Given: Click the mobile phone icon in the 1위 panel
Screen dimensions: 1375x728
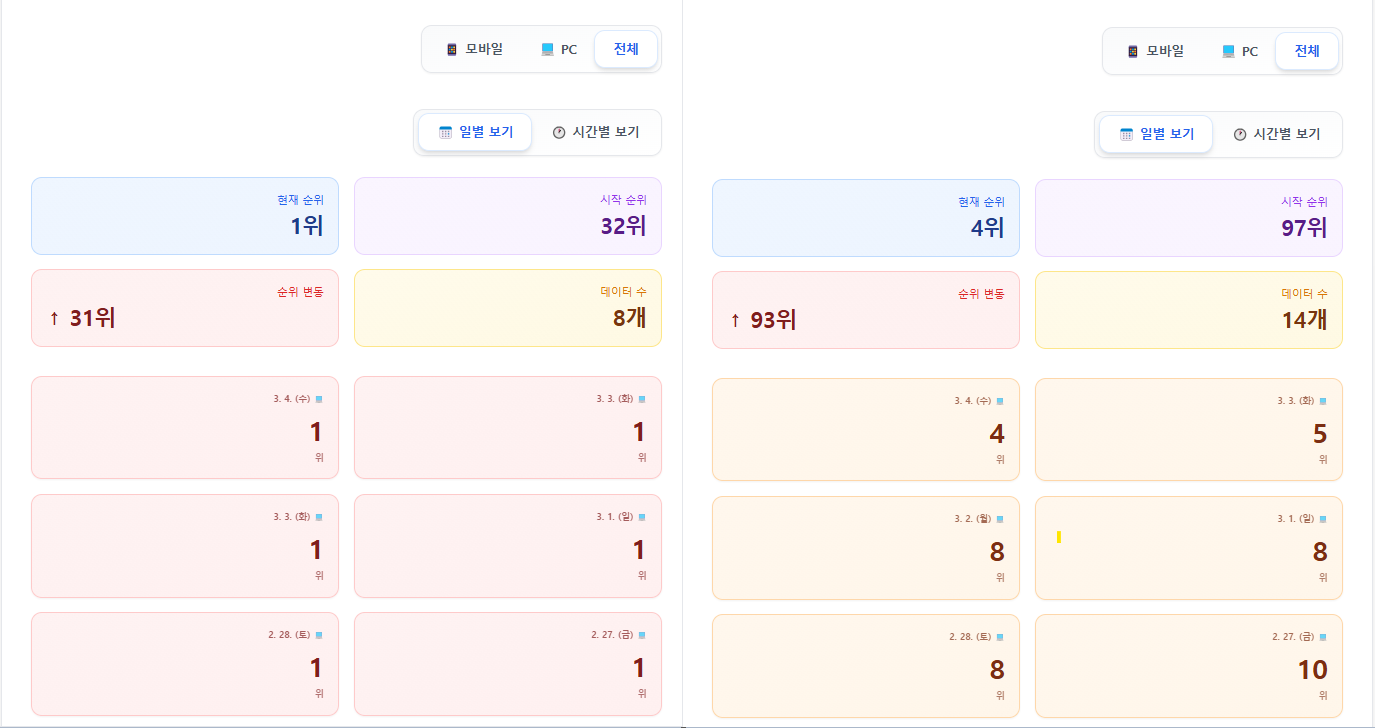Looking at the screenshot, I should click(452, 49).
